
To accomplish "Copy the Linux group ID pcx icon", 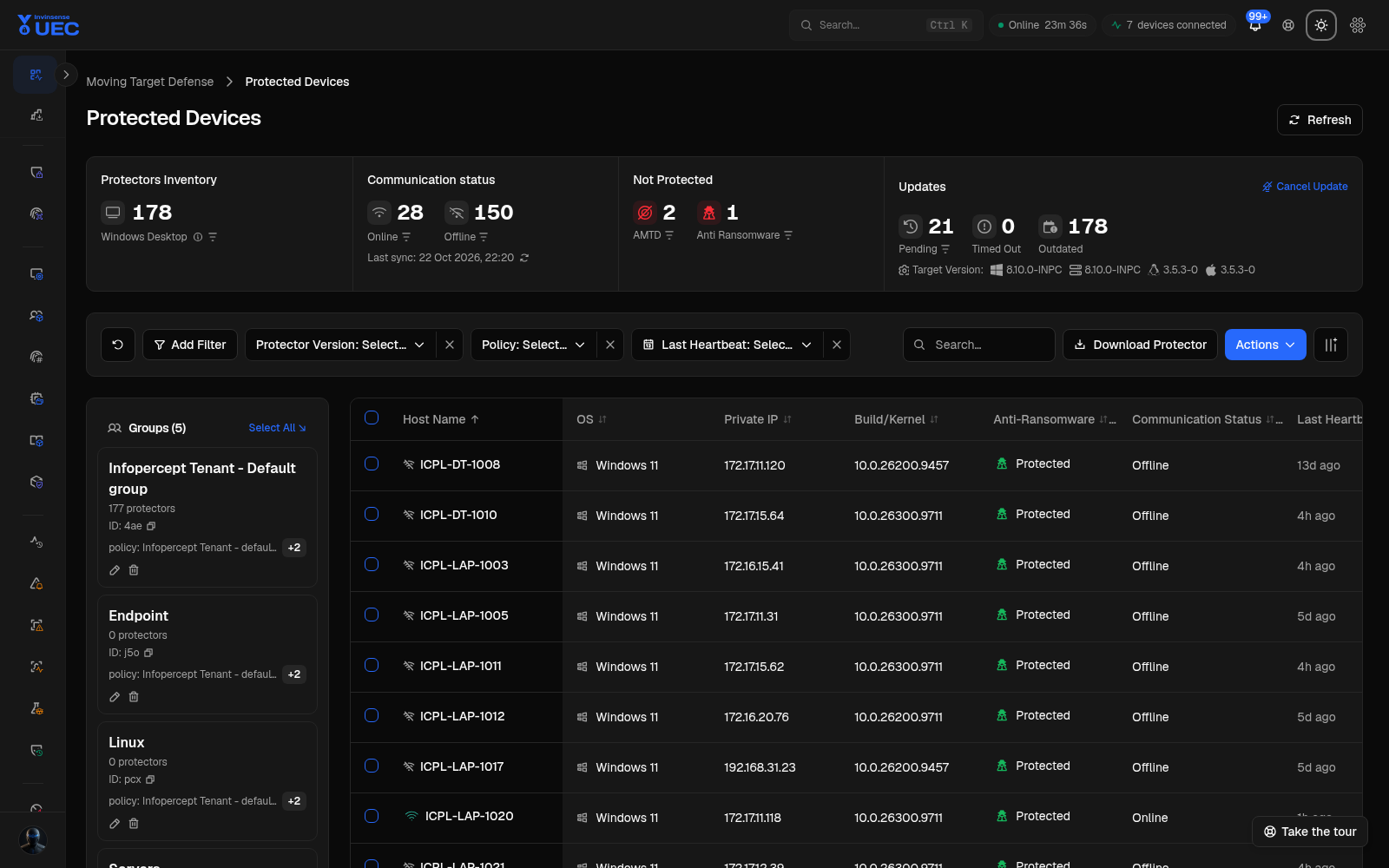I will (x=150, y=779).
